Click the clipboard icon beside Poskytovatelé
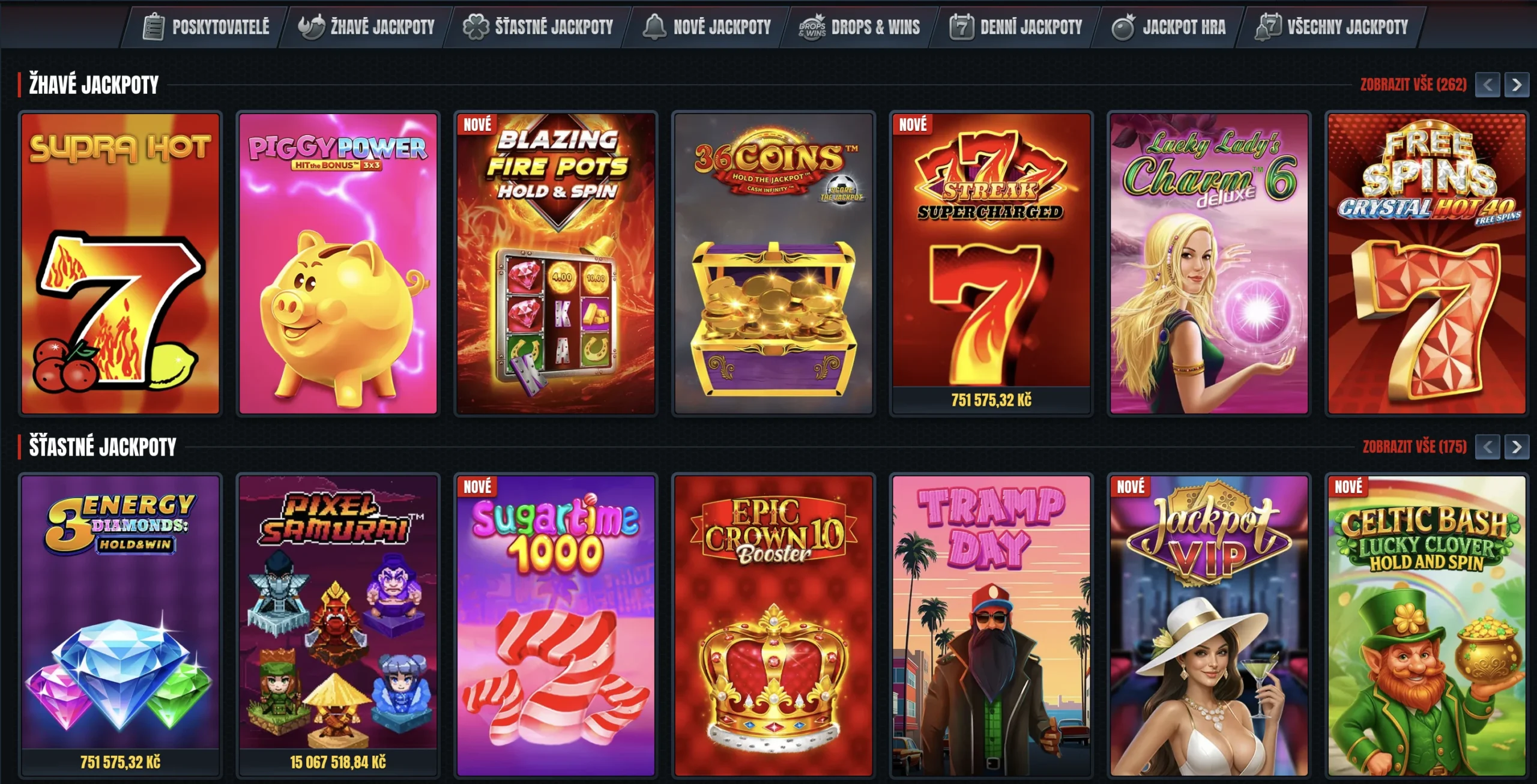Image resolution: width=1537 pixels, height=784 pixels. 154,27
